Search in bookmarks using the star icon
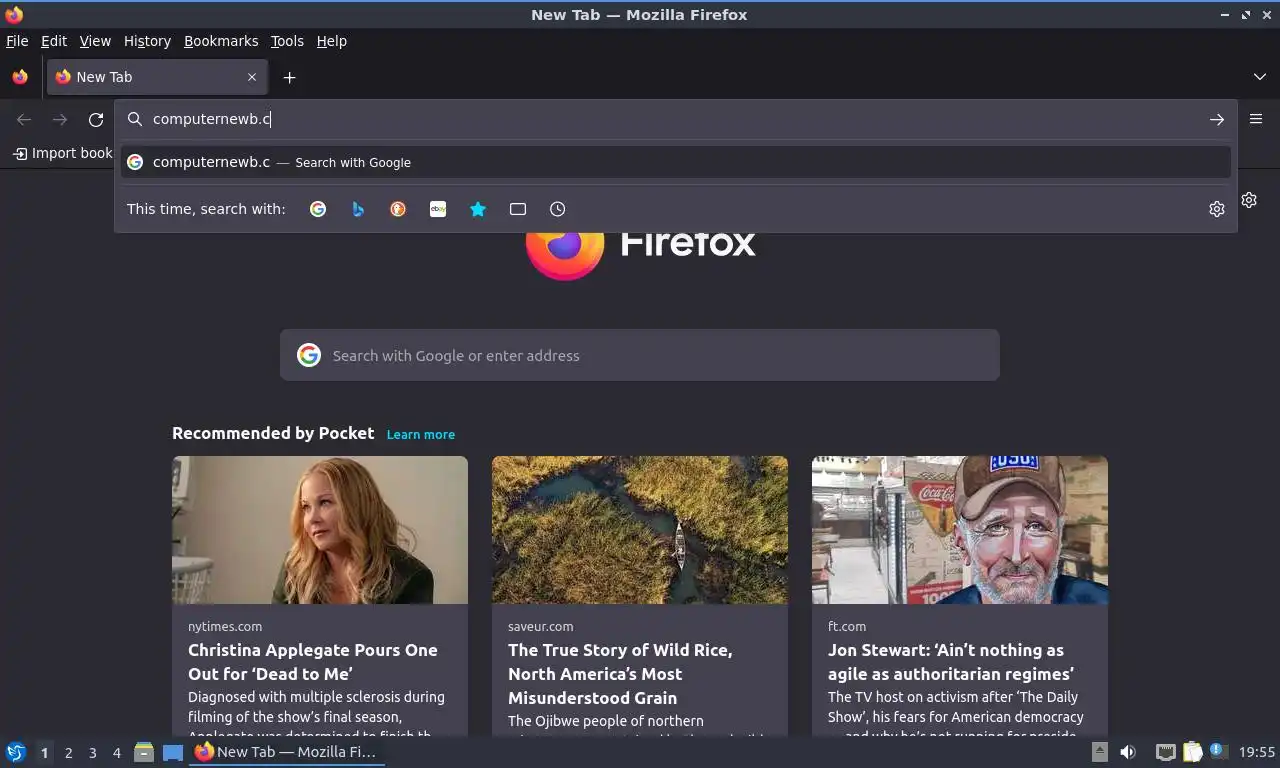1280x768 pixels. click(478, 209)
